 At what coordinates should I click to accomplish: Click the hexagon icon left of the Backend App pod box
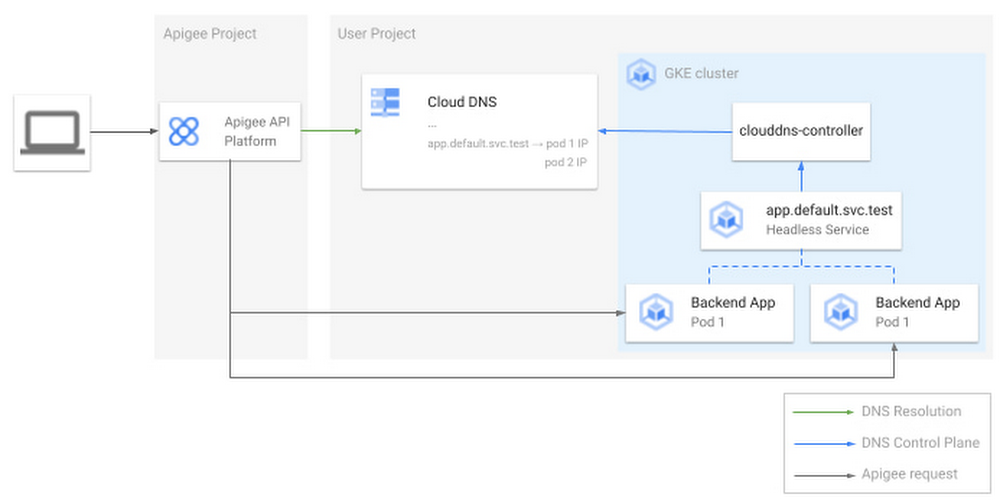(656, 312)
